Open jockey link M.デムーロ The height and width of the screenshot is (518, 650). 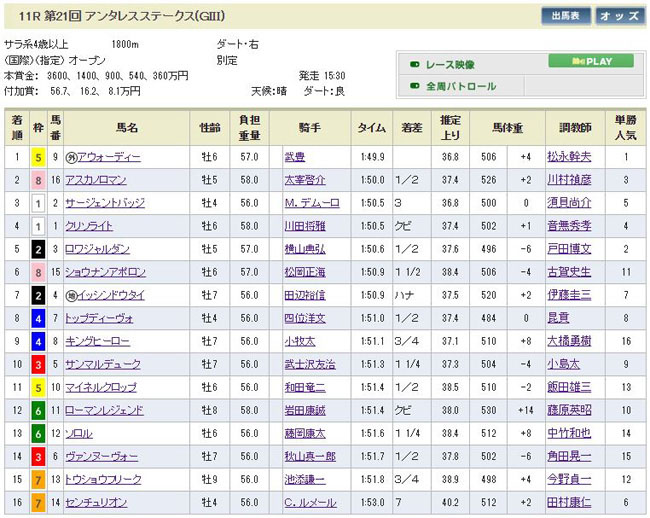click(x=311, y=203)
